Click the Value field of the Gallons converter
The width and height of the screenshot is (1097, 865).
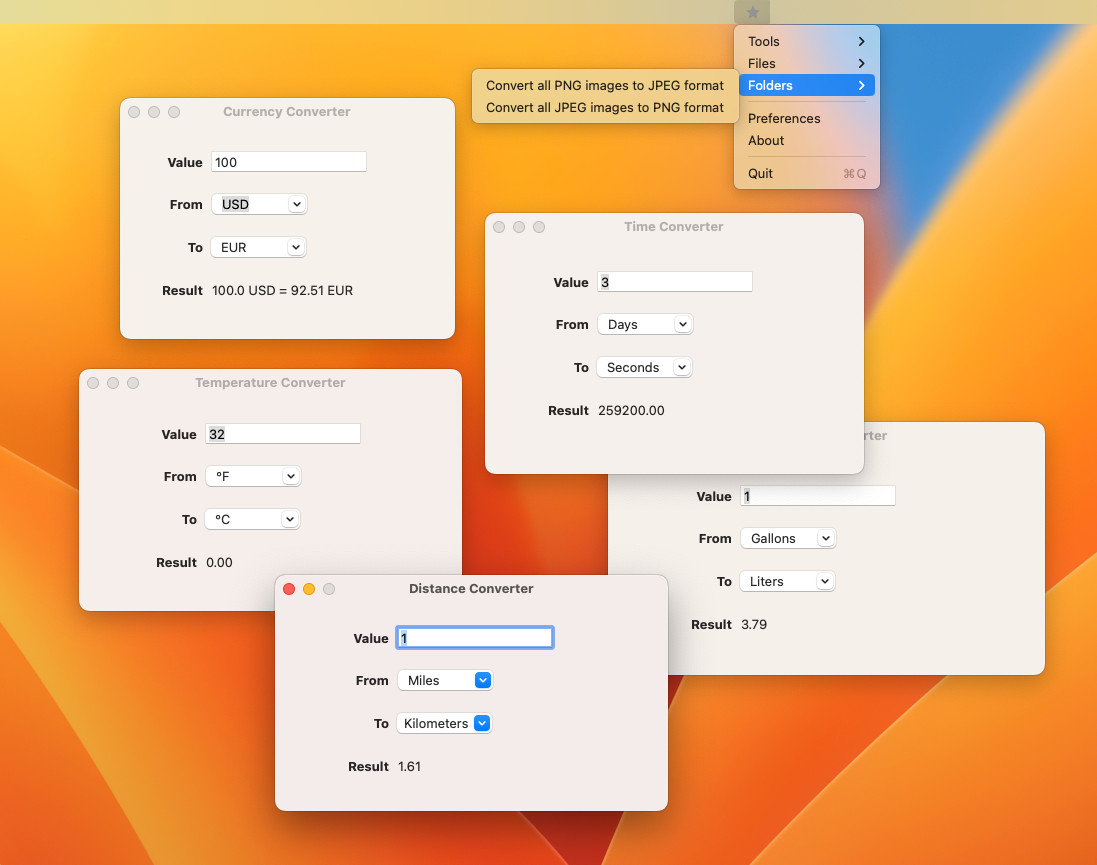(x=818, y=496)
